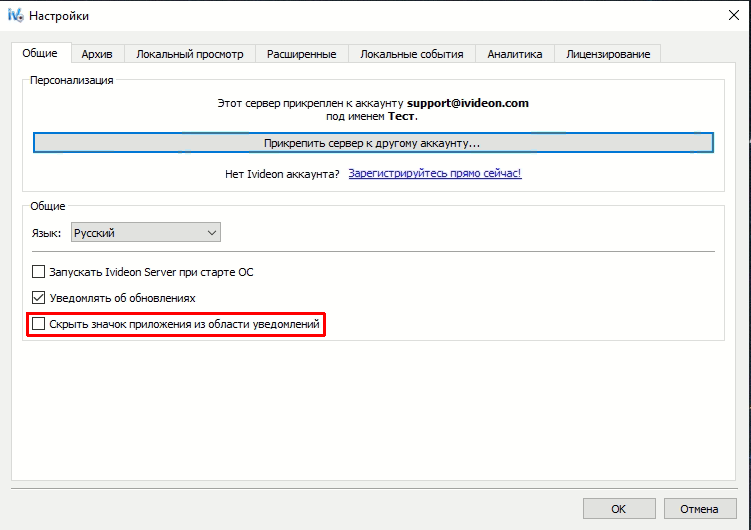Viewport: 751px width, 530px height.
Task: Click the Персонализация group label
Action: tap(71, 80)
